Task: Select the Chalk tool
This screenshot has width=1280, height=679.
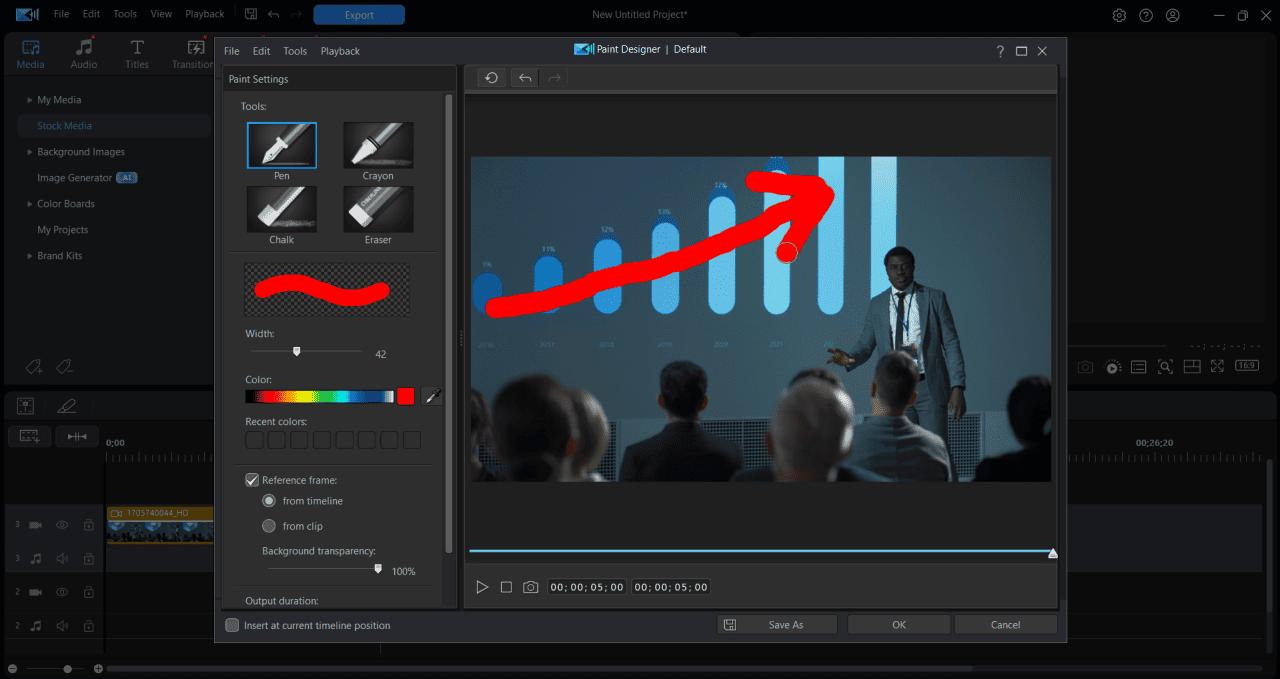Action: point(282,209)
